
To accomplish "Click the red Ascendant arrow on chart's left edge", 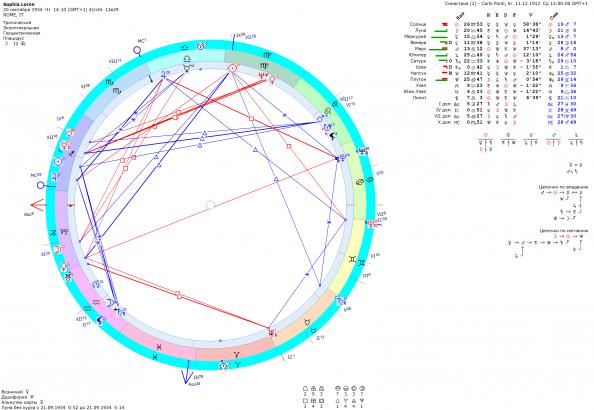I will (38, 205).
